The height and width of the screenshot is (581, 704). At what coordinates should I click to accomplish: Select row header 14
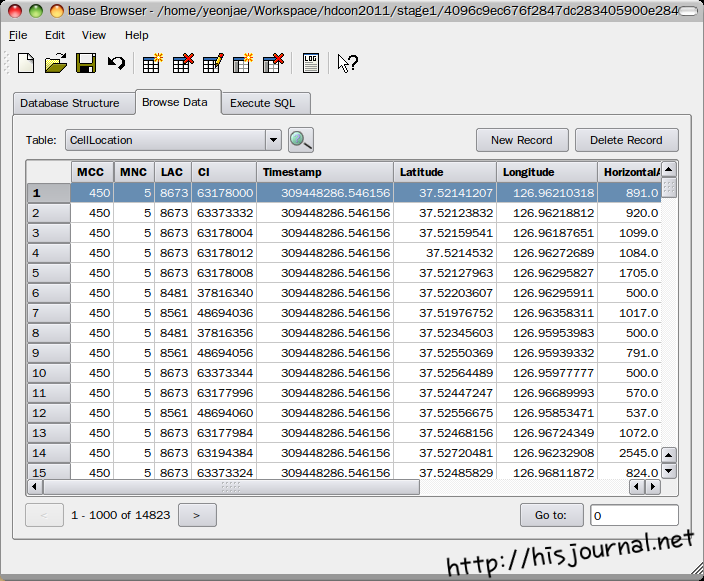click(48, 453)
